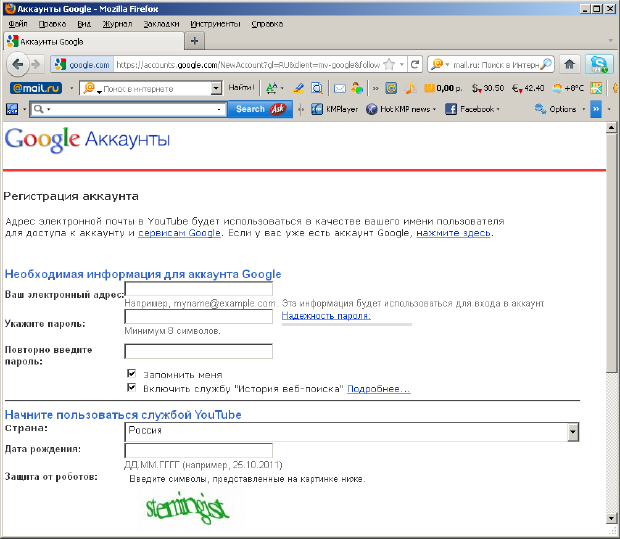This screenshot has width=620, height=539.
Task: Follow the 'нажмите здесь' link
Action: point(453,233)
